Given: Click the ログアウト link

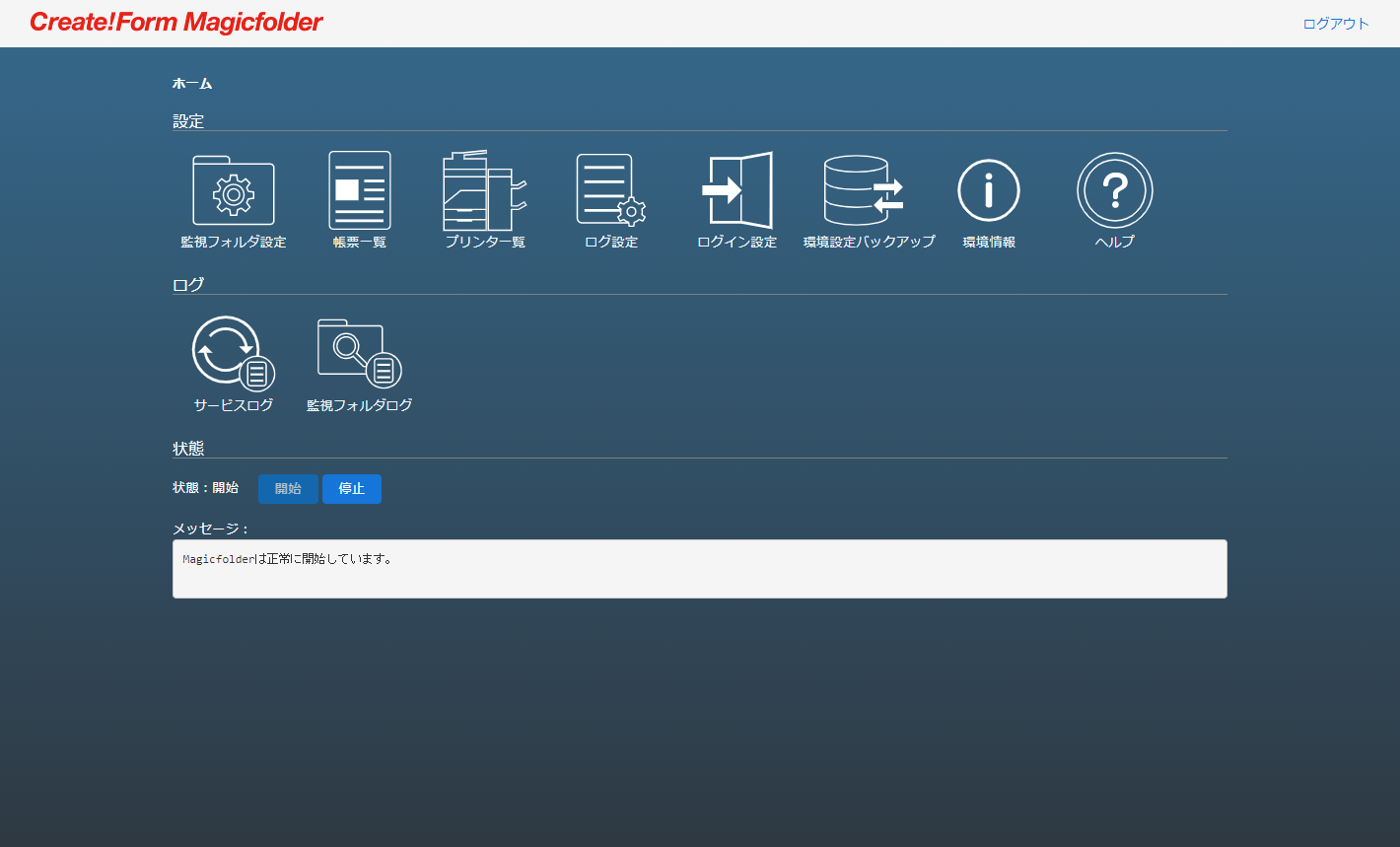Looking at the screenshot, I should [1335, 24].
